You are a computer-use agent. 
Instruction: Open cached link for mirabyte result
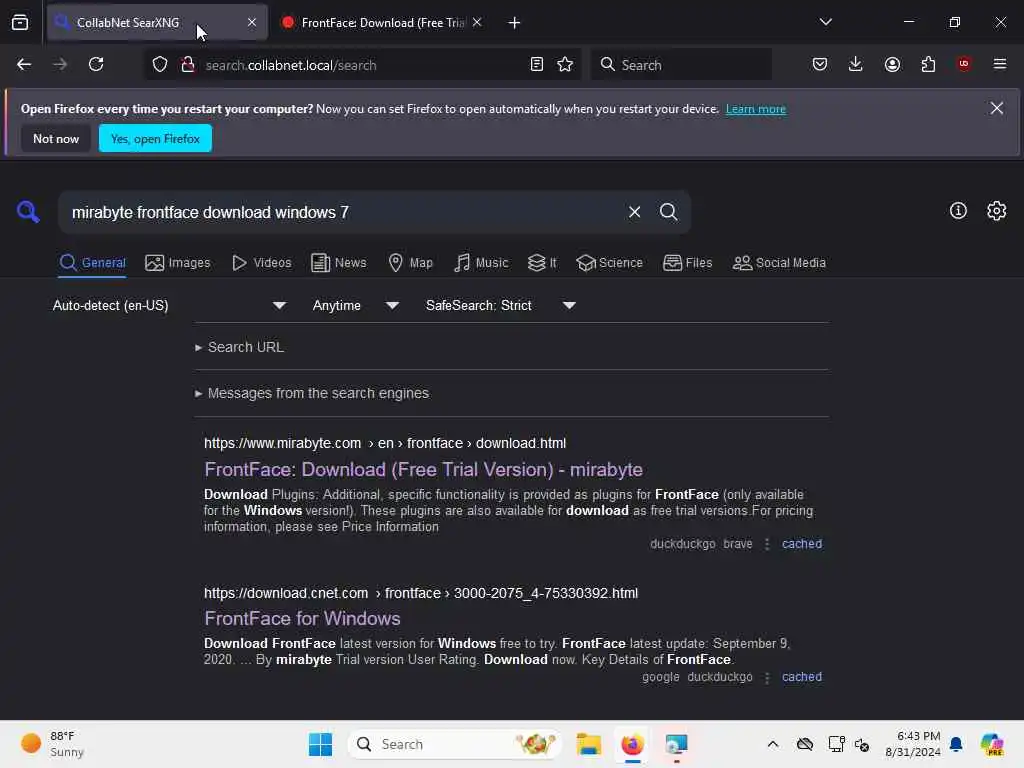click(x=801, y=544)
